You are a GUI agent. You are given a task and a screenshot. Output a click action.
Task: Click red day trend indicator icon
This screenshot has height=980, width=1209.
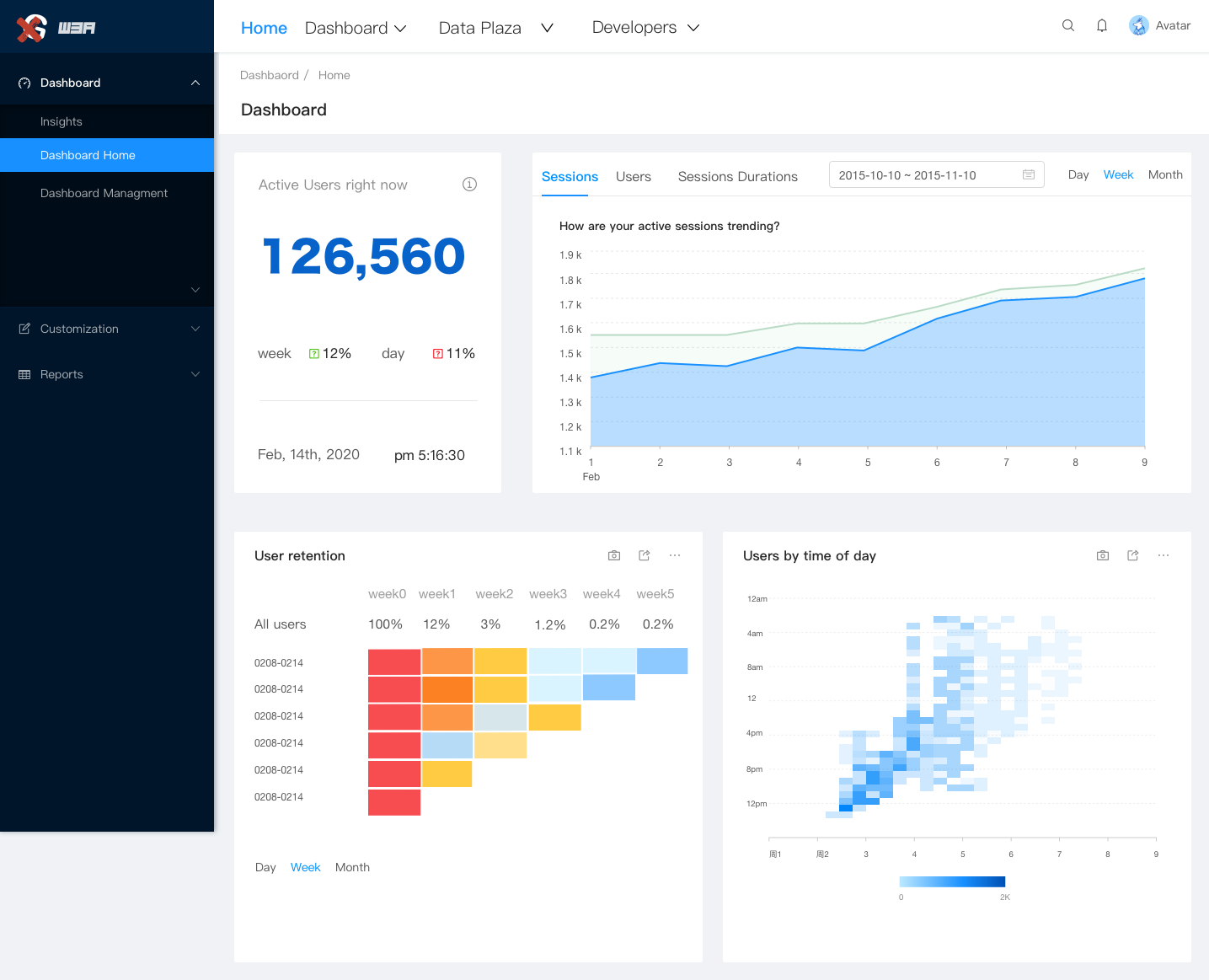(x=438, y=353)
